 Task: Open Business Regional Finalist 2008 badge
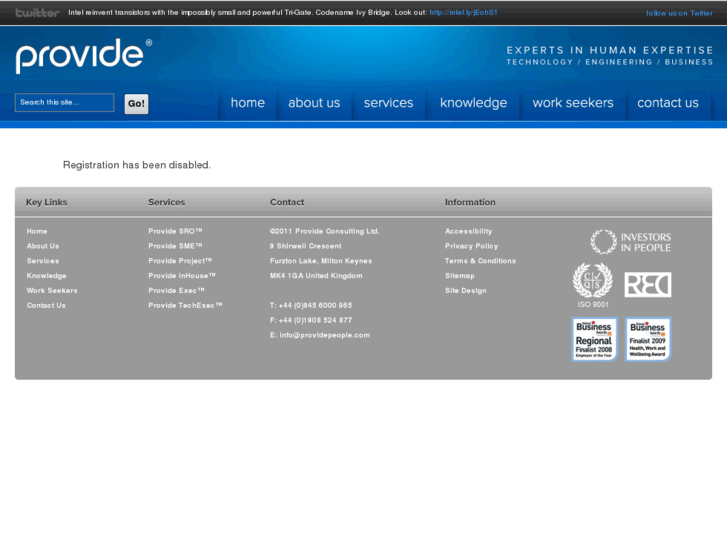click(594, 340)
